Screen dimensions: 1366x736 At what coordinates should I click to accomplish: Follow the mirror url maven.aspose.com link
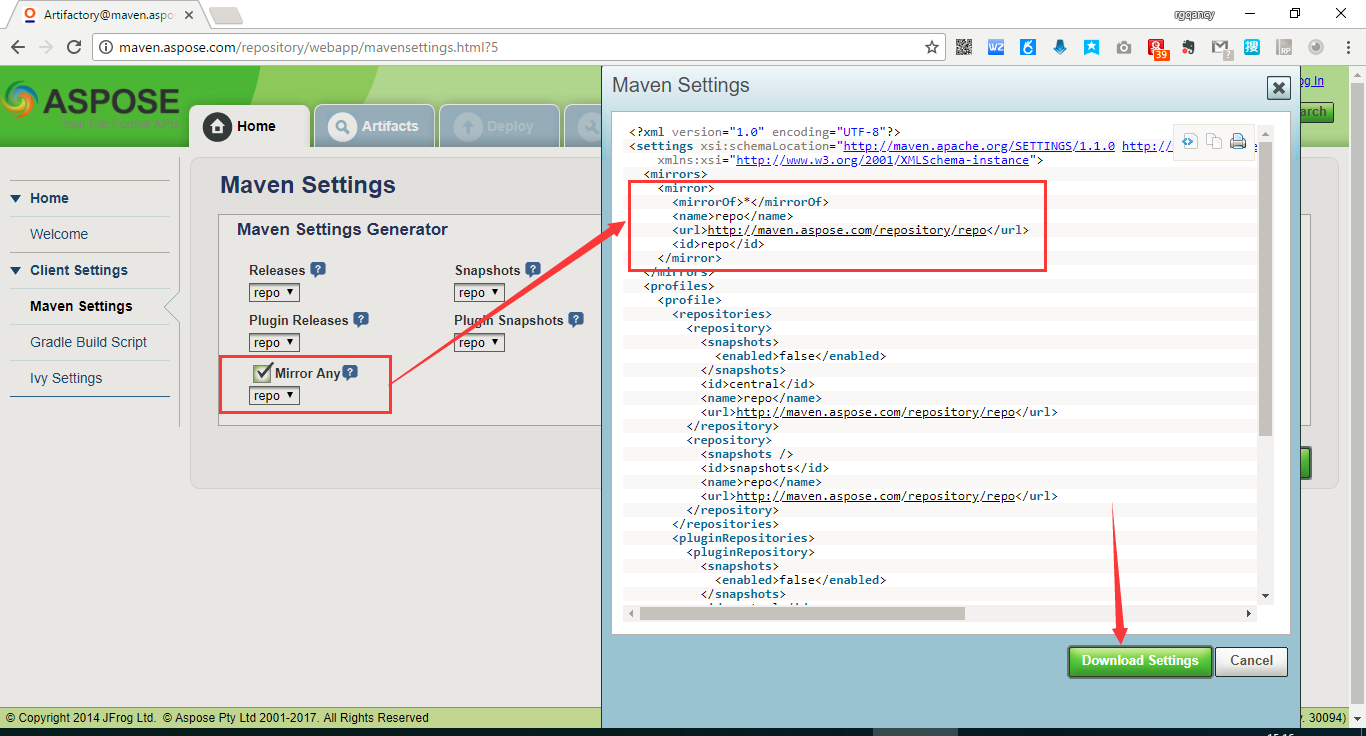coord(847,230)
